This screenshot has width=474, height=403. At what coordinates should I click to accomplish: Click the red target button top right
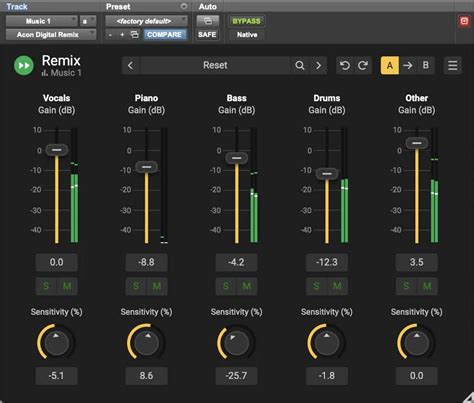(x=464, y=21)
